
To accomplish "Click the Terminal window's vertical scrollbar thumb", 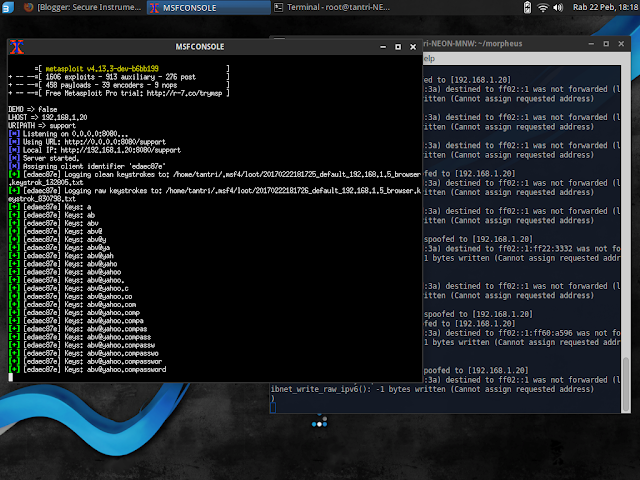I will (625, 384).
